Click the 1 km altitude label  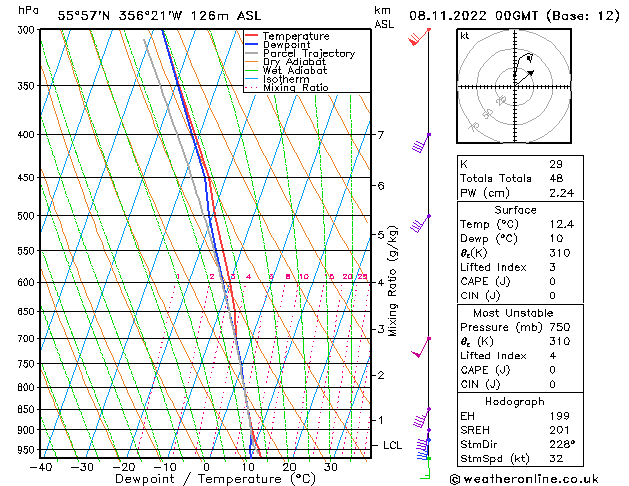(x=381, y=420)
